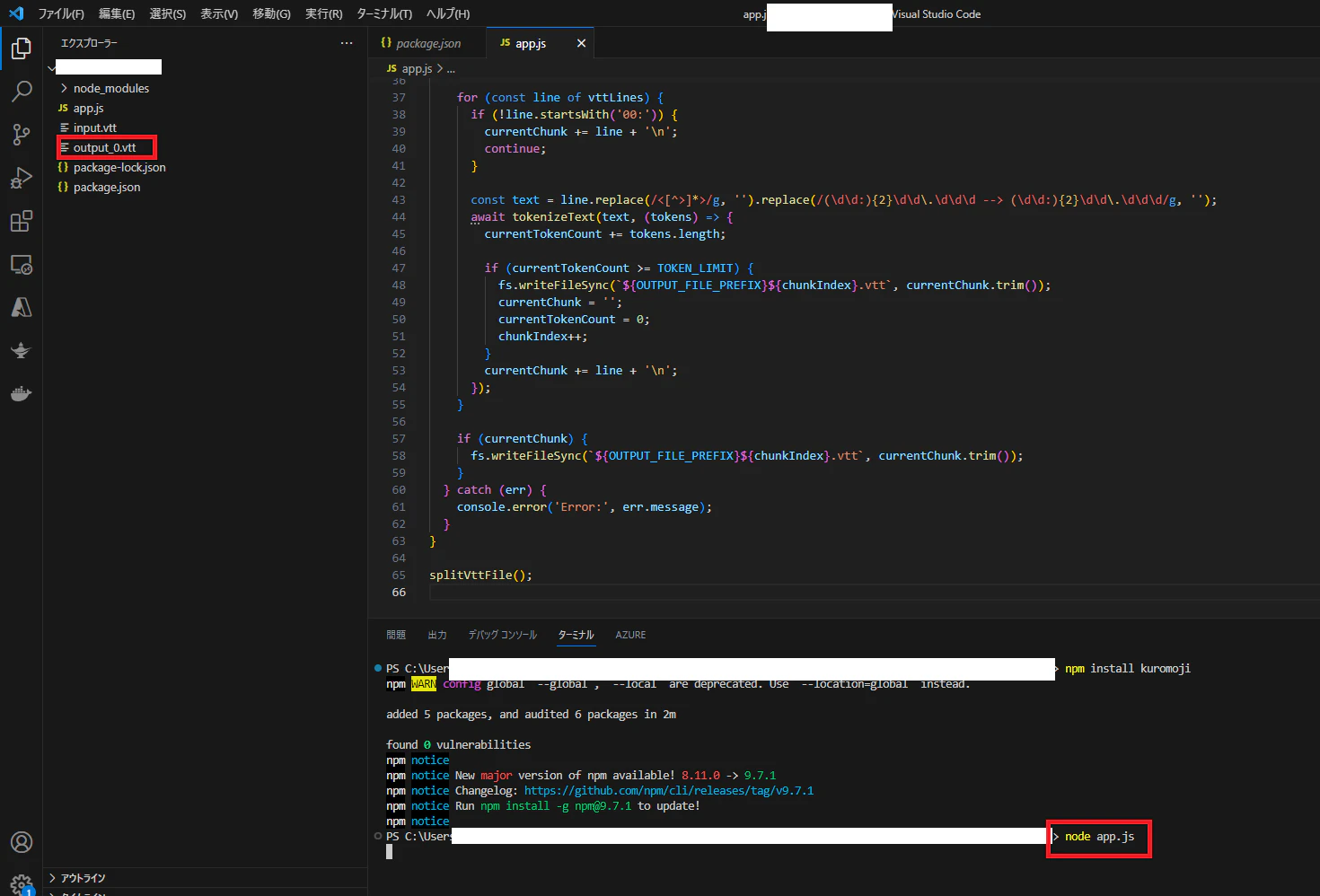
Task: Click the VS Code logo in title bar
Action: [x=16, y=13]
